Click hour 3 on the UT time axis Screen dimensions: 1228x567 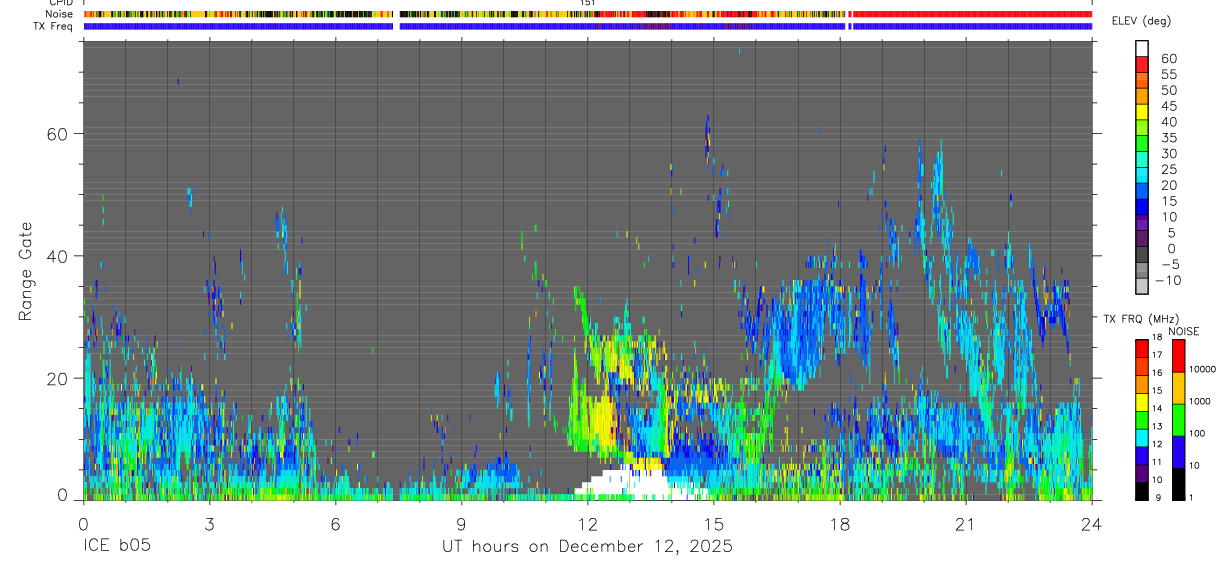point(209,523)
